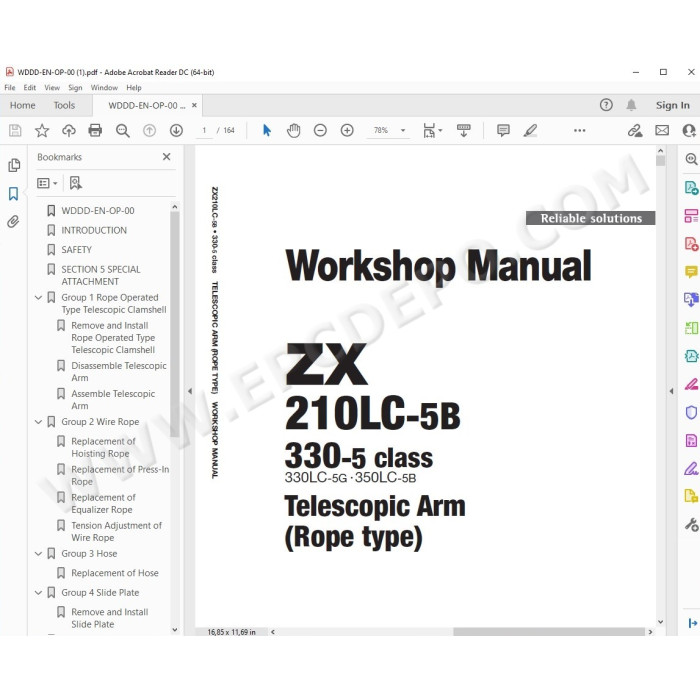Click the read mode keyboard-arrow icon
The width and height of the screenshot is (700, 700).
[463, 130]
